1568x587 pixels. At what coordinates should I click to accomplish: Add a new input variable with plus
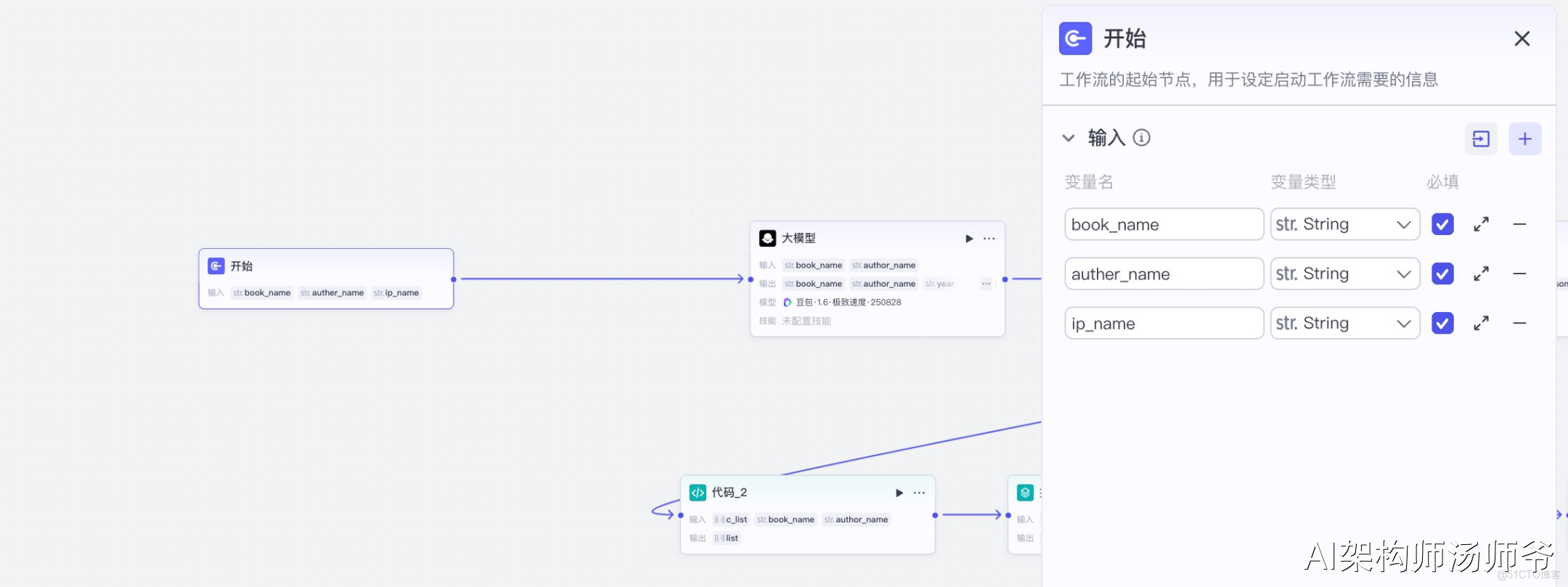click(1525, 139)
